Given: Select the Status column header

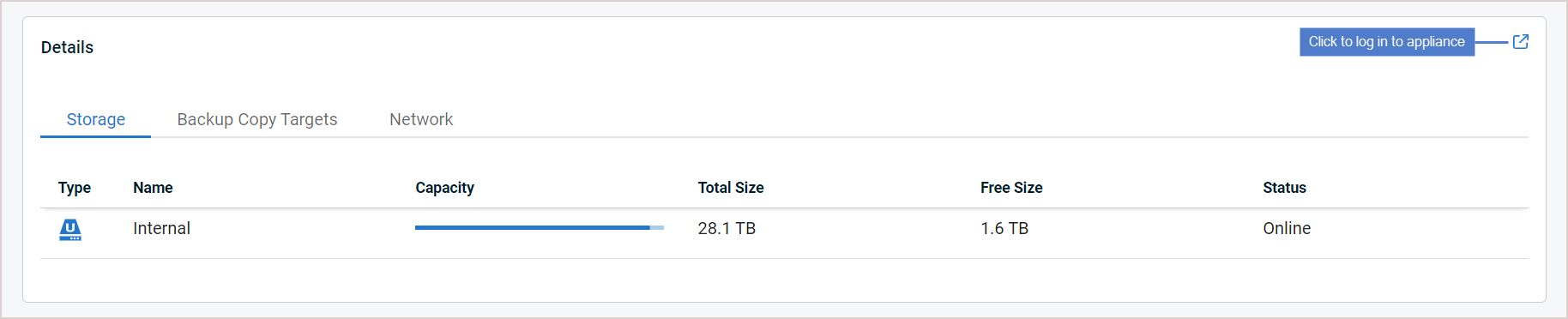Looking at the screenshot, I should [1284, 188].
